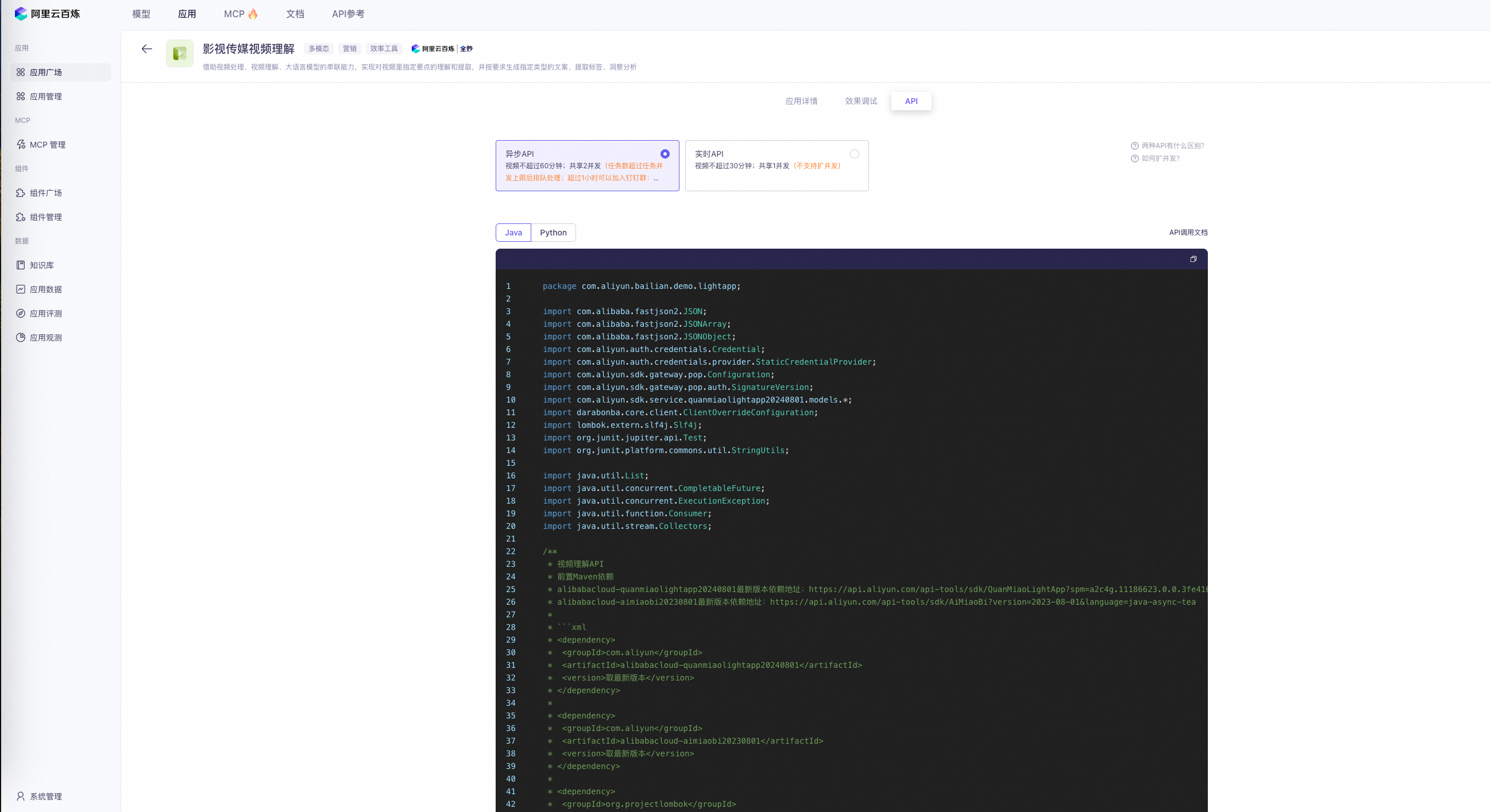Click the 影视传媒视频理解 app thumbnail

(179, 54)
